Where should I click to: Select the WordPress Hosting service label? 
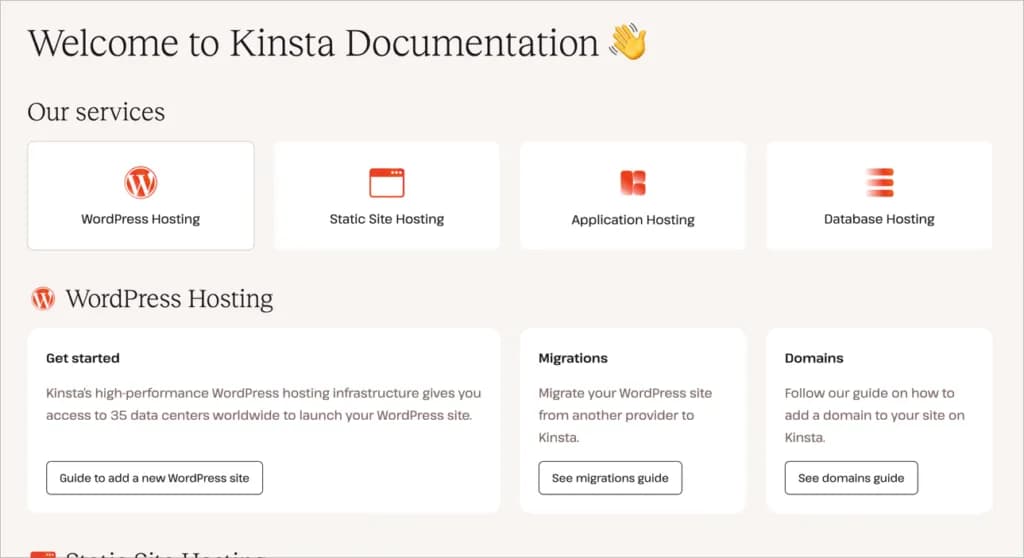[141, 219]
